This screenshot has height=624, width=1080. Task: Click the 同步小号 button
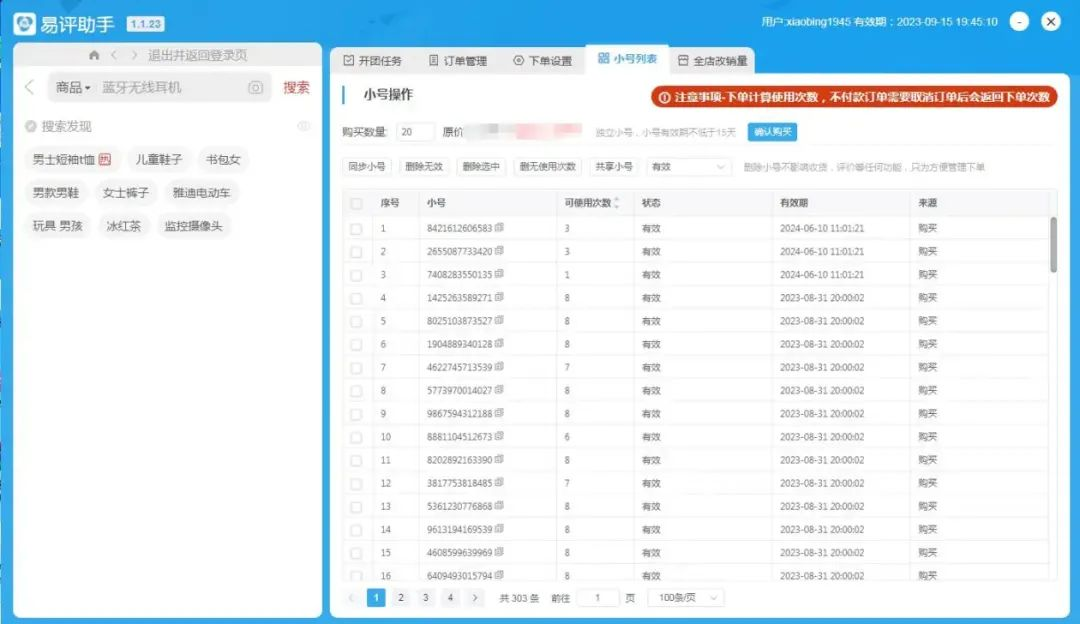pyautogui.click(x=367, y=167)
